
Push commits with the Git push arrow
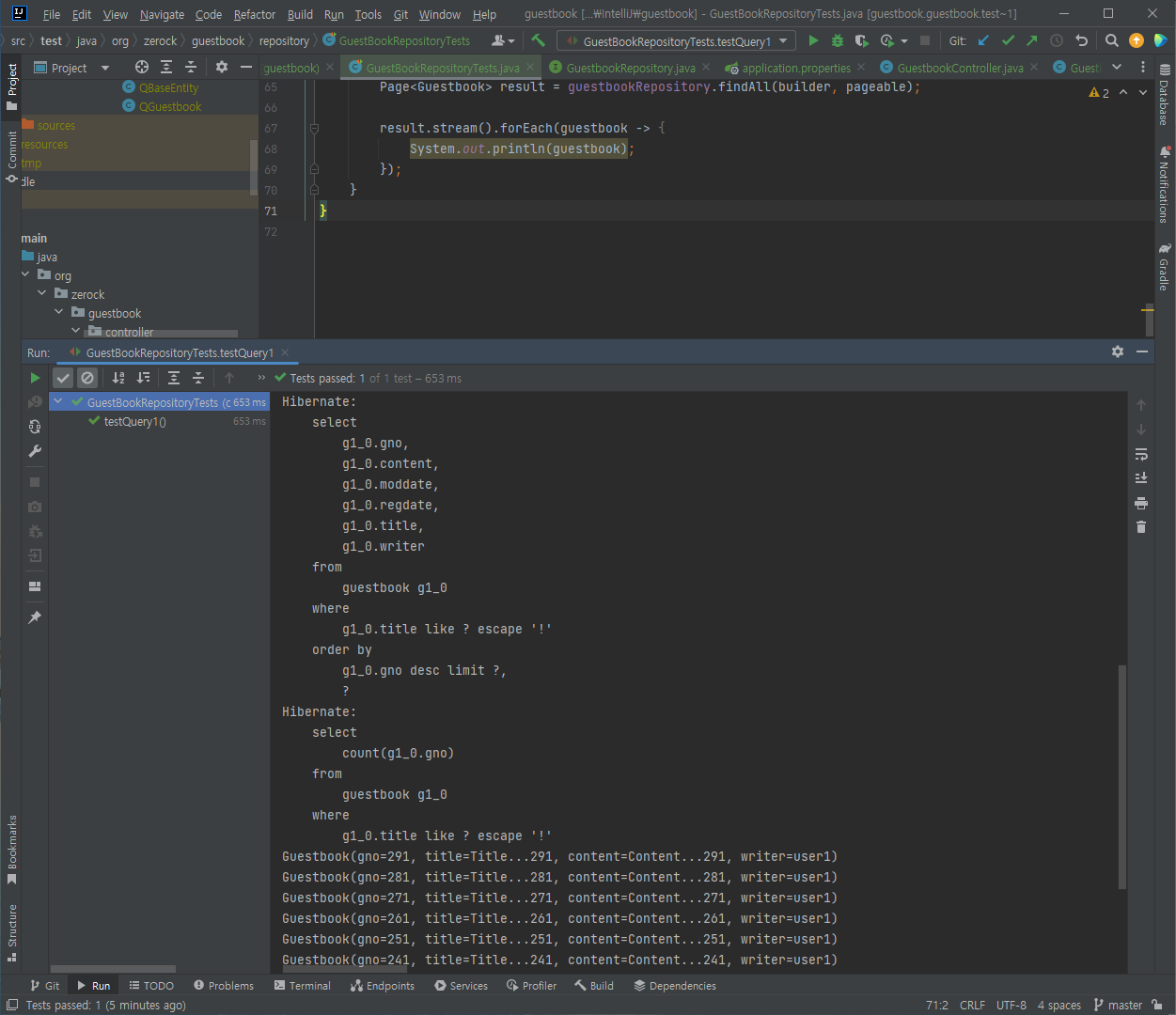pos(1032,40)
